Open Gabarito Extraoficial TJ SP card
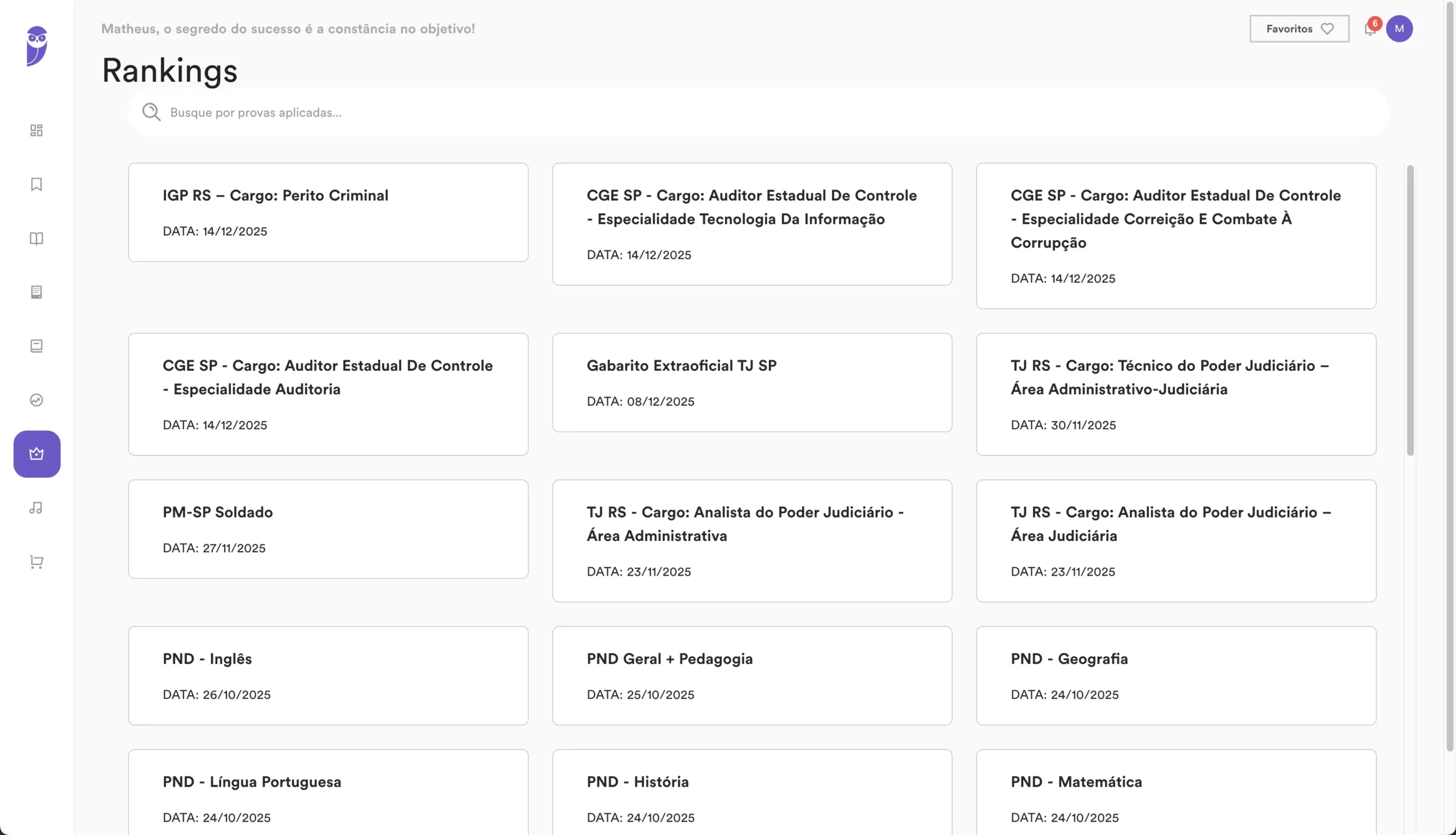1456x835 pixels. click(752, 382)
